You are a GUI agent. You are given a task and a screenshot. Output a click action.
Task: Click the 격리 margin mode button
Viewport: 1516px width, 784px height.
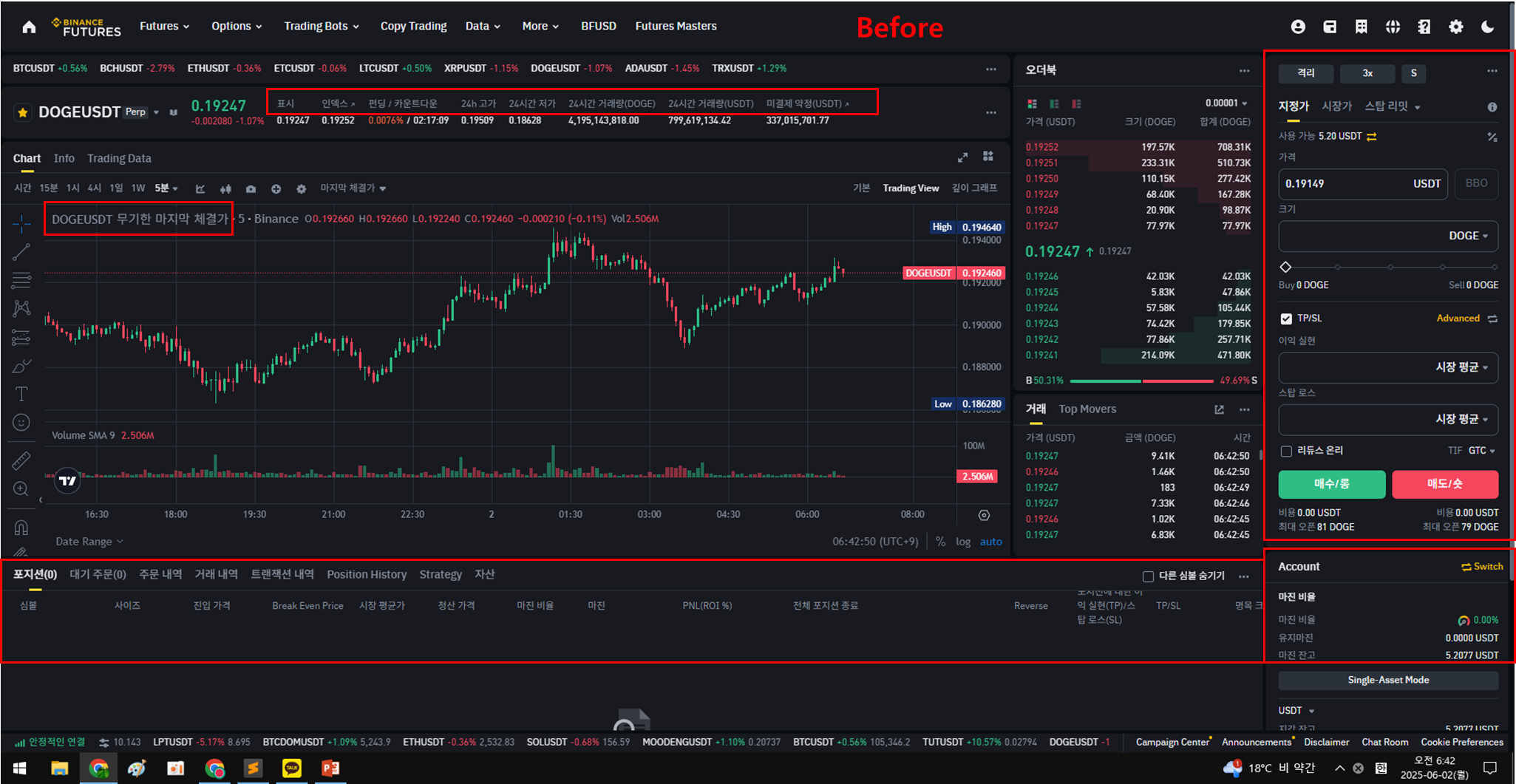pyautogui.click(x=1306, y=73)
